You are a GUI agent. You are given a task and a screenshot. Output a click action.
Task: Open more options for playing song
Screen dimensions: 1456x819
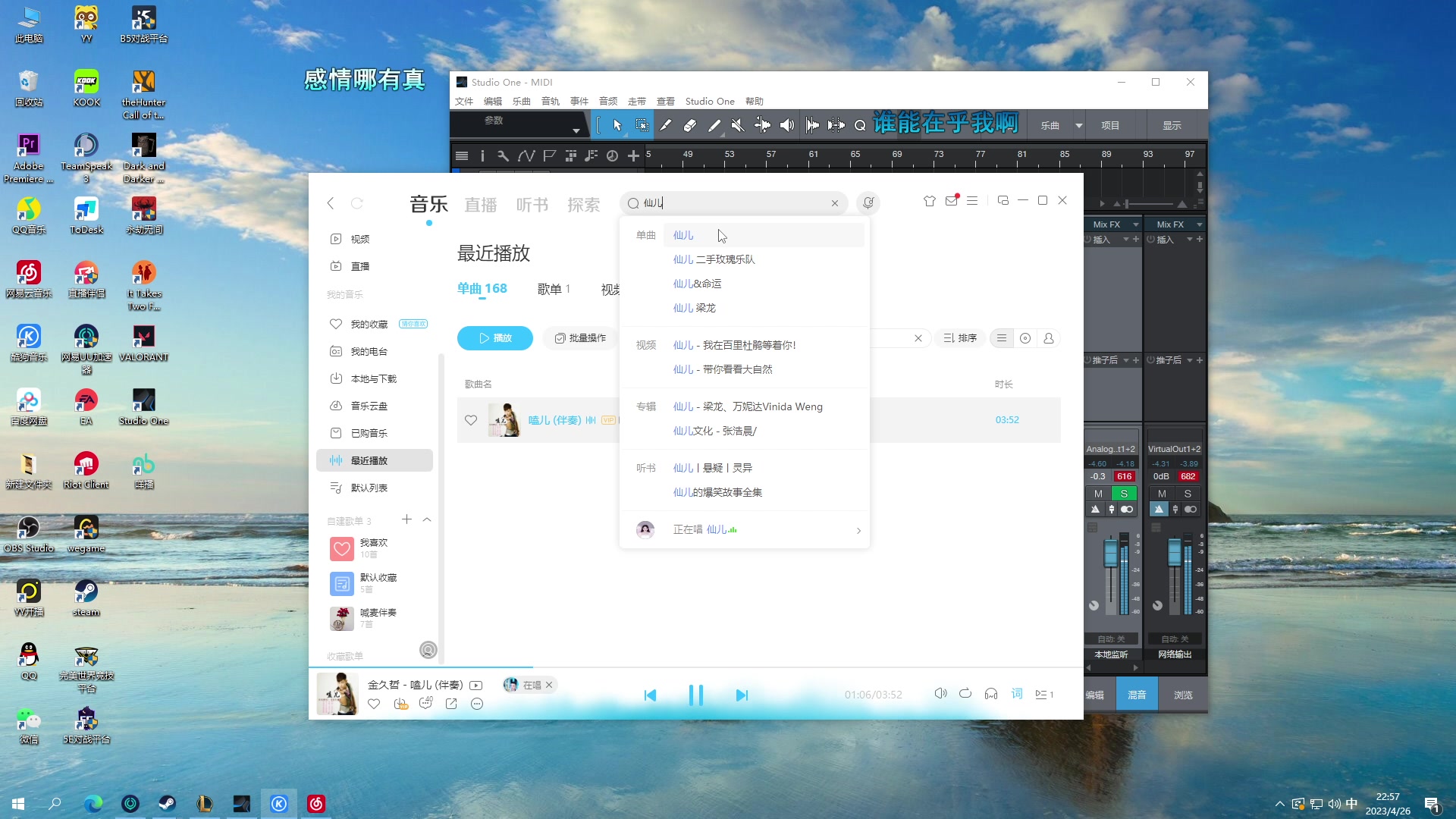477,704
